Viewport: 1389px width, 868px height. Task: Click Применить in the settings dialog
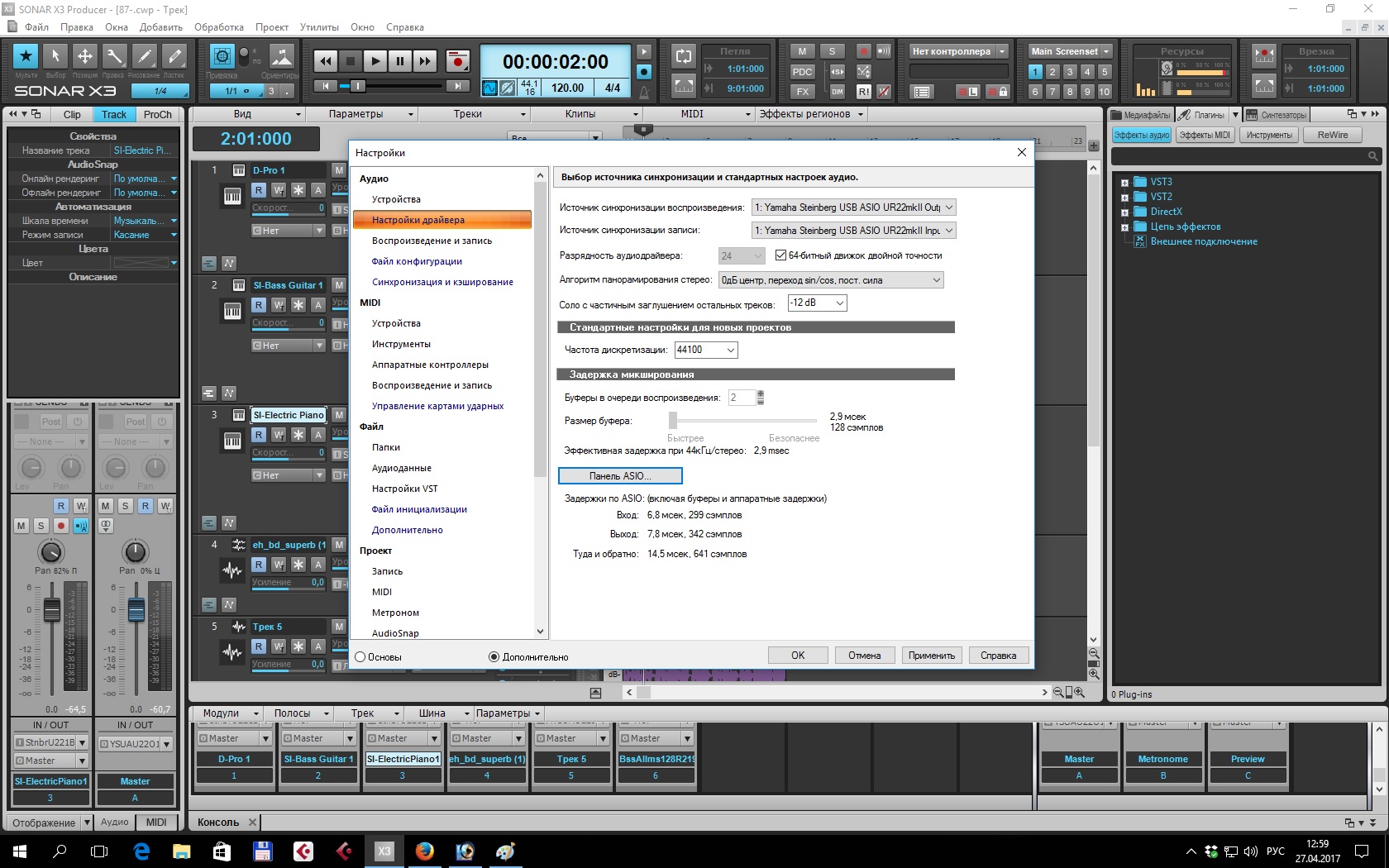click(932, 656)
